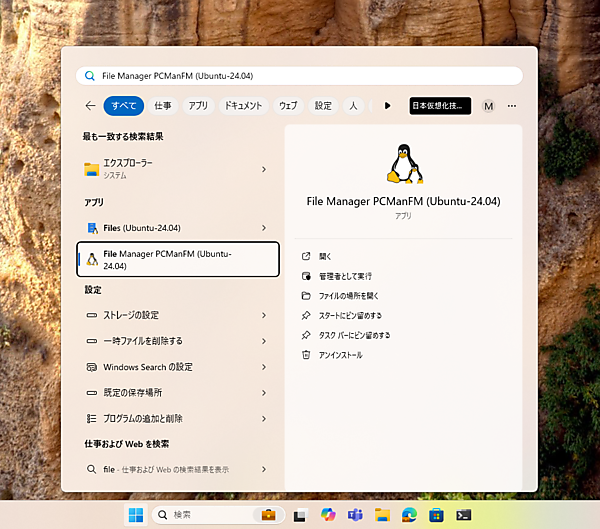Expand the Files (Ubuntu-24.04) result chevron

[x=264, y=228]
